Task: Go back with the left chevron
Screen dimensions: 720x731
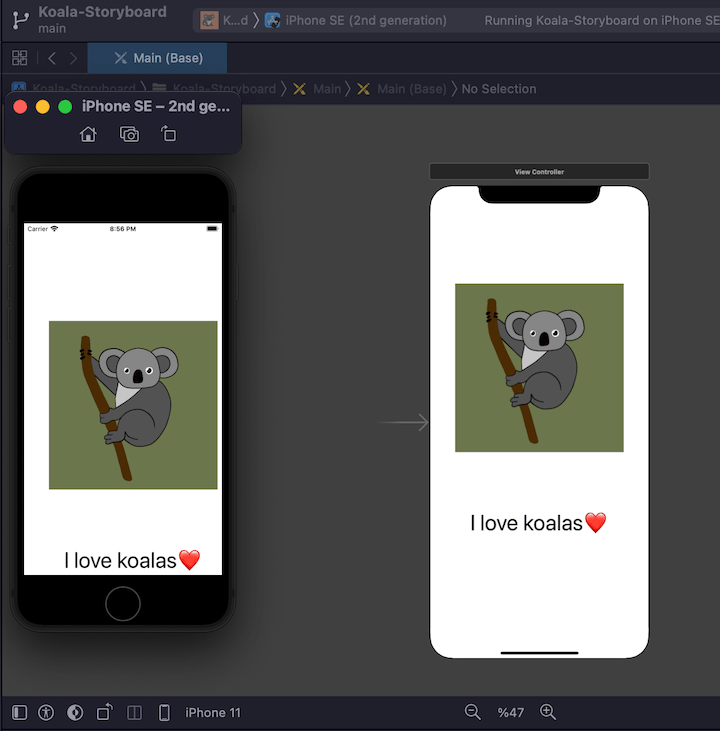Action: click(x=52, y=58)
